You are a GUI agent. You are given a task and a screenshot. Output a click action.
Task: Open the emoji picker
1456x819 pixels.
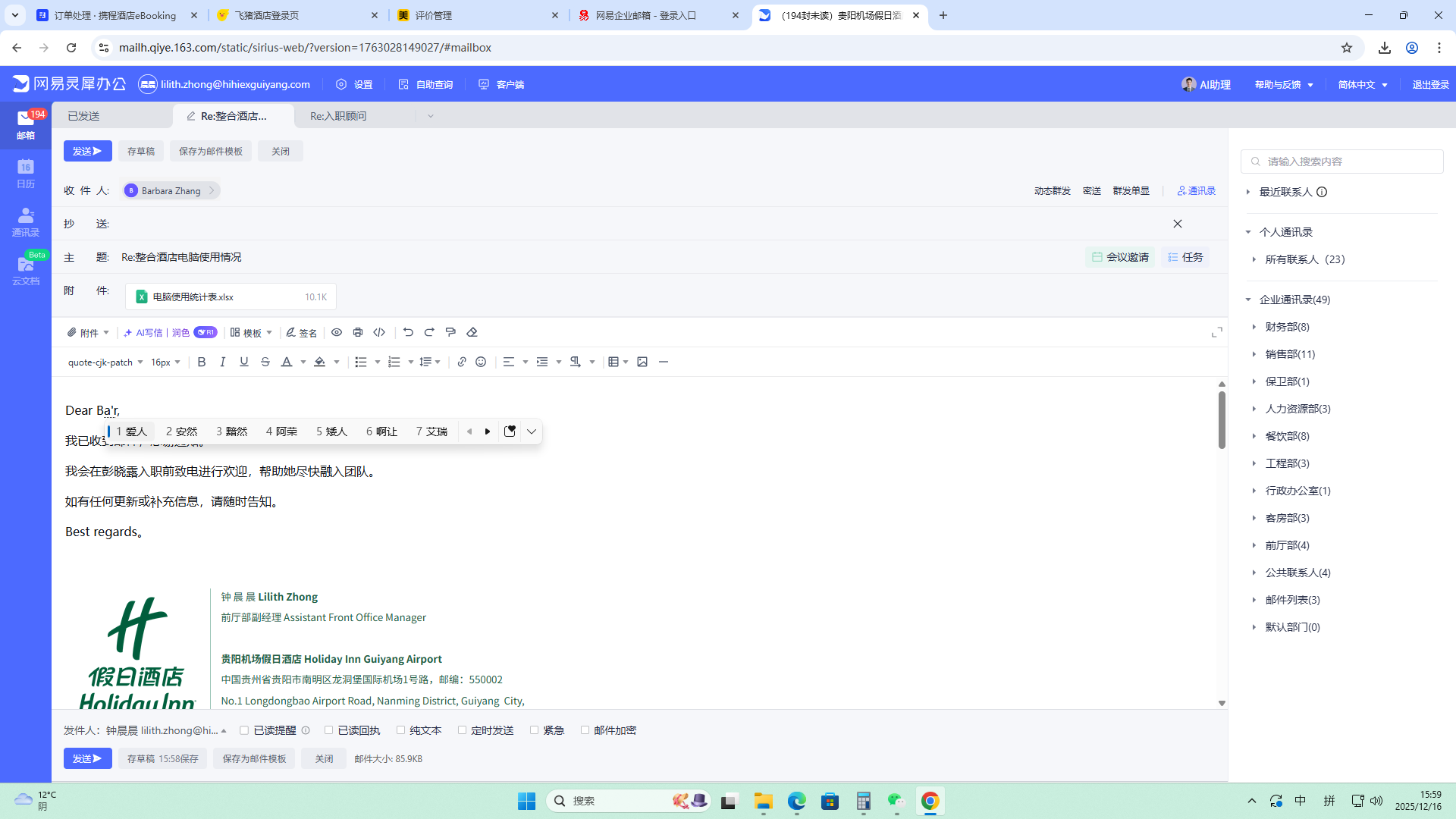click(481, 362)
